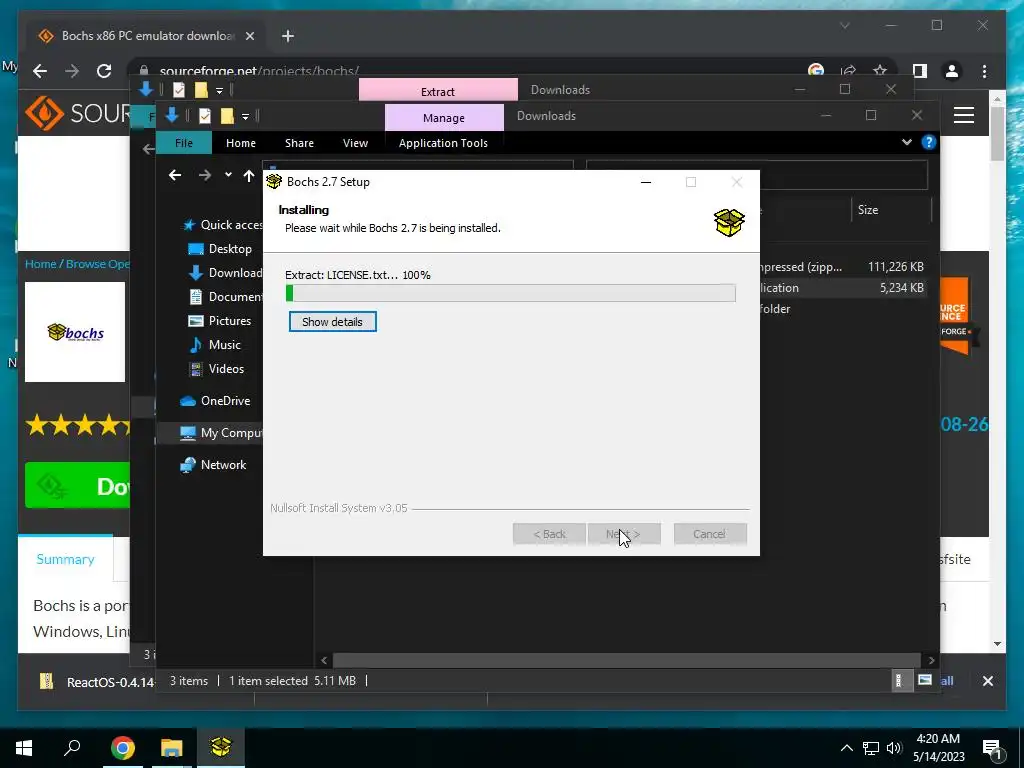
Task: Open Pictures in the navigation pane
Action: click(x=219, y=321)
